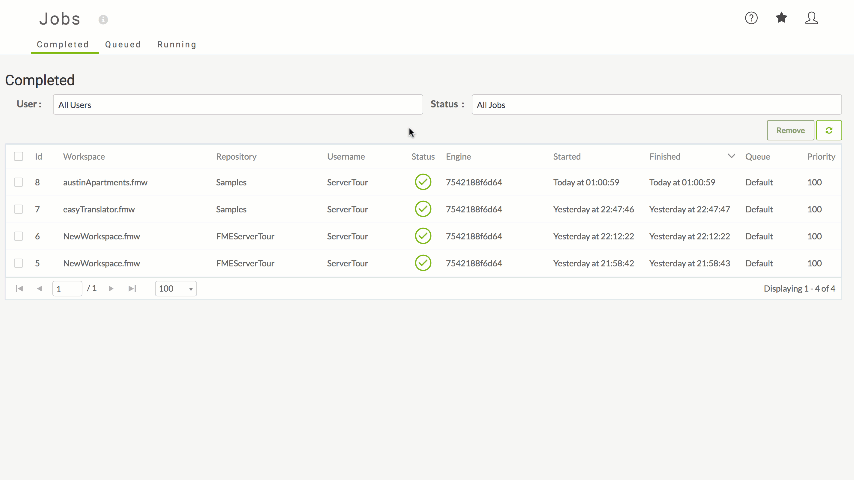Click the page number input field
The width and height of the screenshot is (854, 480).
pos(67,289)
